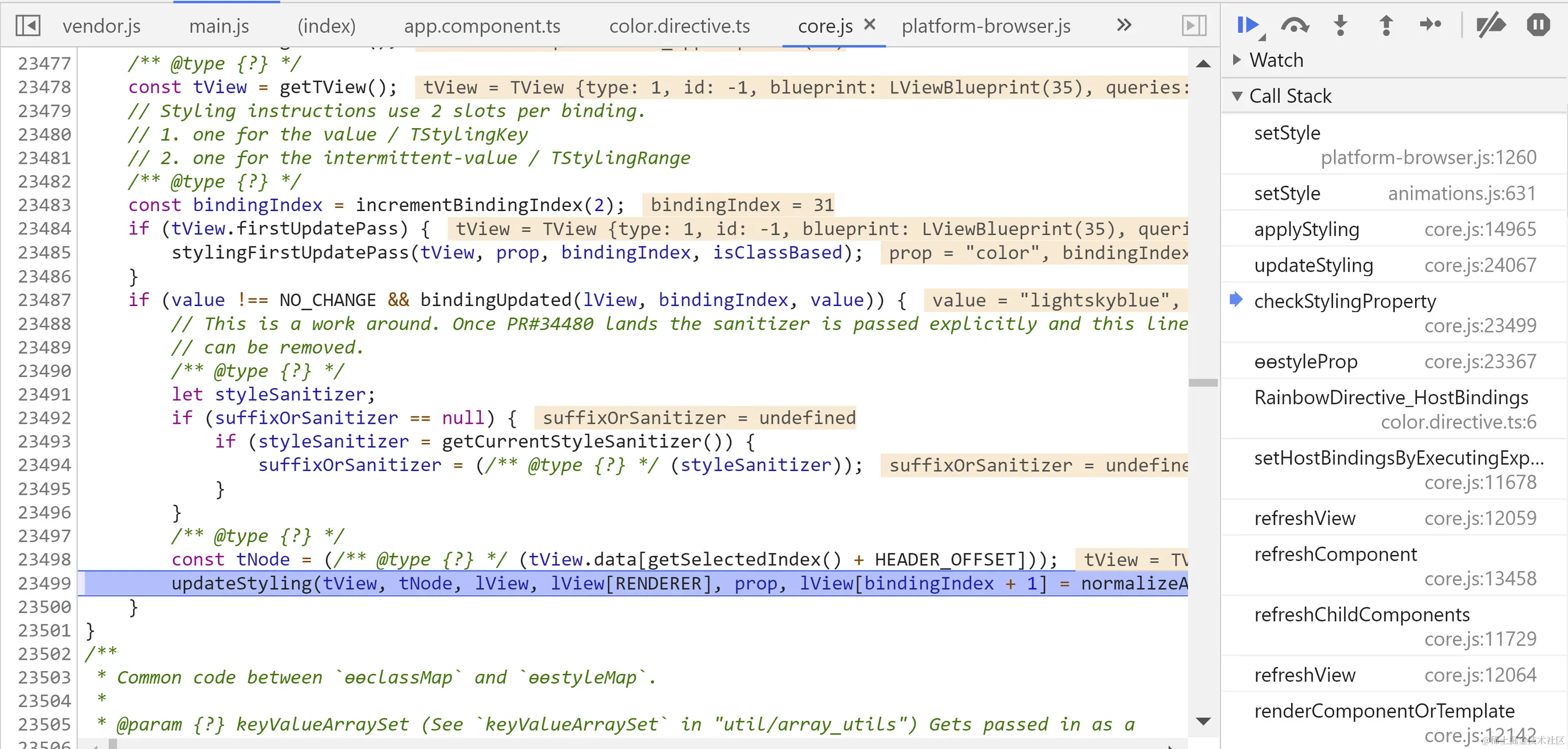
Task: Select RainbowDirective_HostBindings call stack frame
Action: click(x=1391, y=397)
